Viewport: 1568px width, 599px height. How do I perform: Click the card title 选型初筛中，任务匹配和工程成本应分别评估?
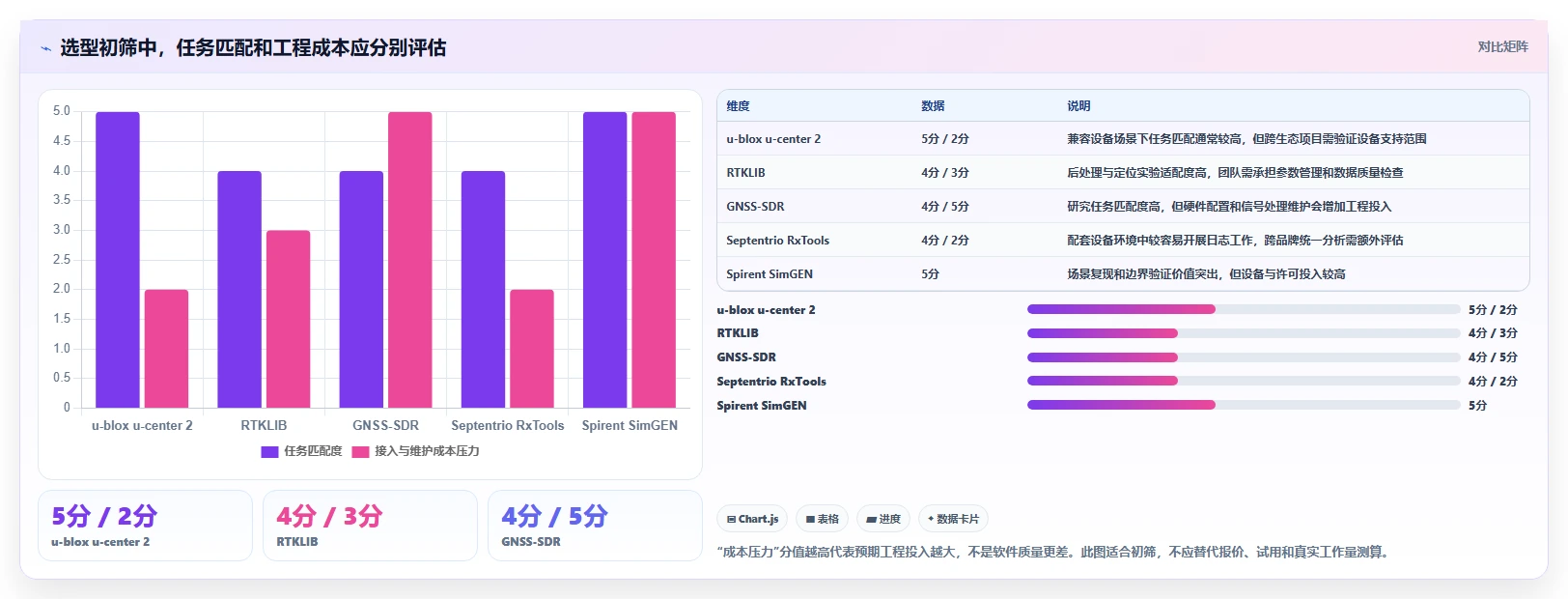pyautogui.click(x=253, y=48)
